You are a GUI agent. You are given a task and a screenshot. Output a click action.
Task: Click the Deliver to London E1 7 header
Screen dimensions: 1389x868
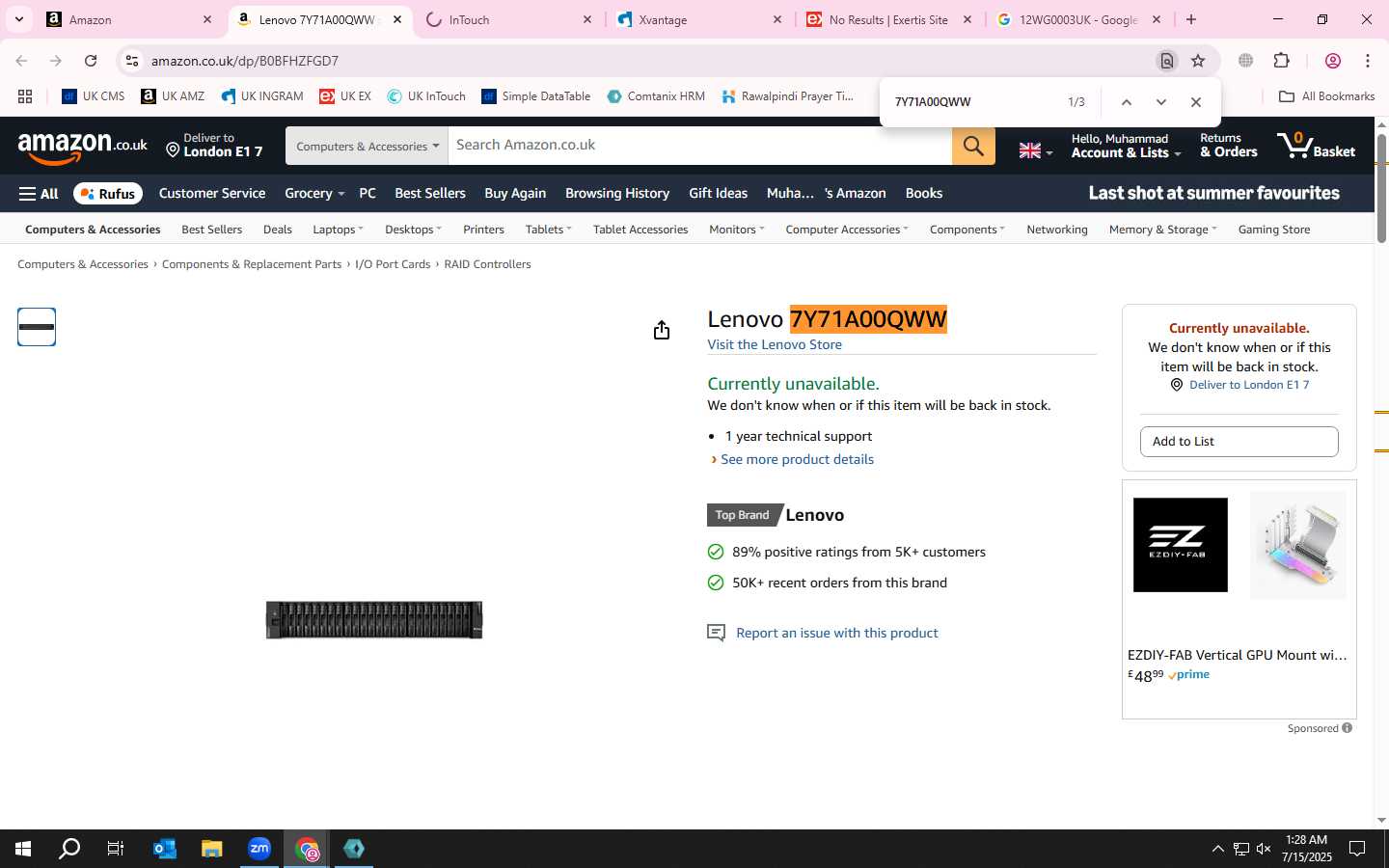point(214,146)
